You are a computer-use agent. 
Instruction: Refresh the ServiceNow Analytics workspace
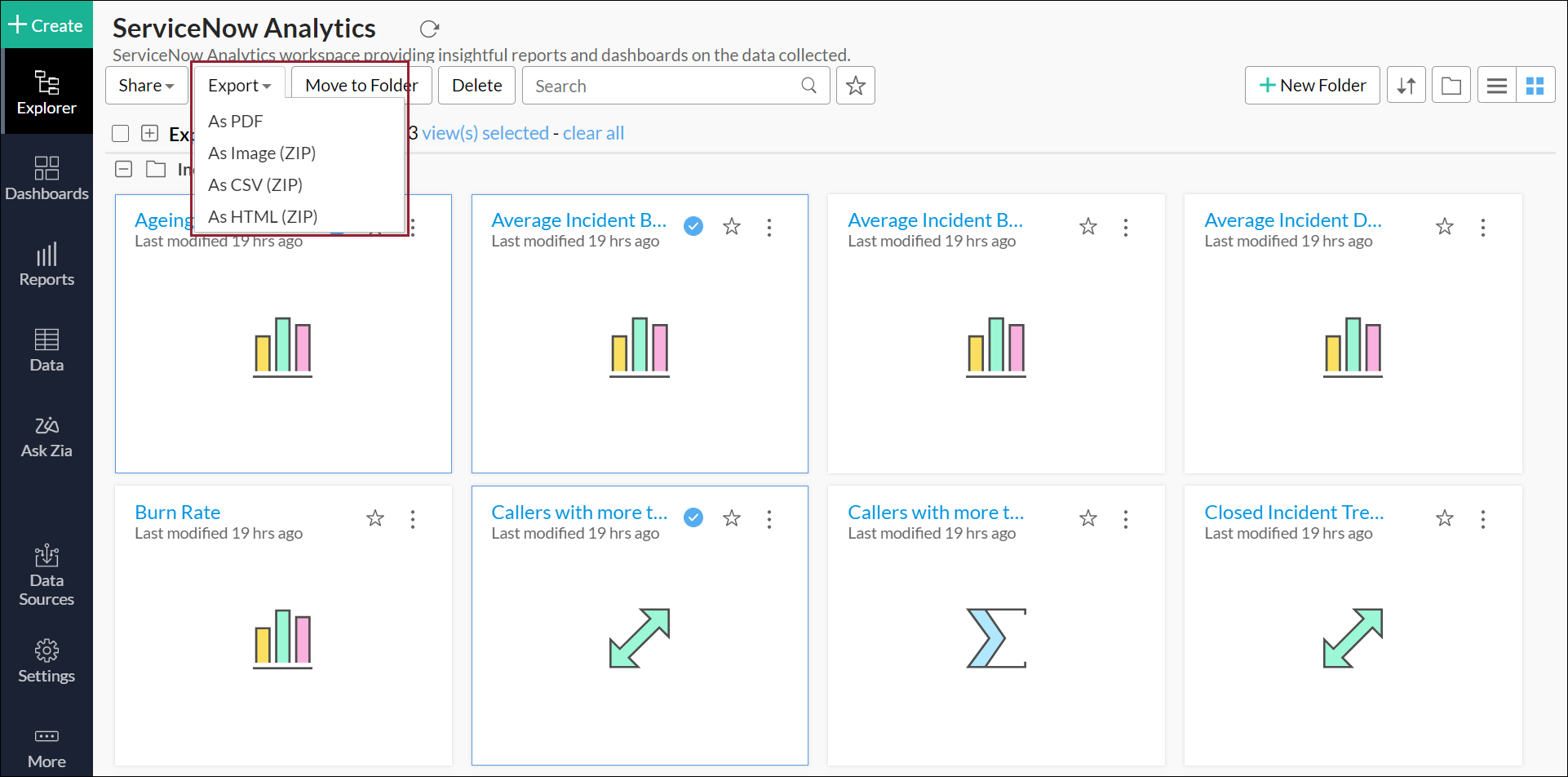click(x=429, y=29)
